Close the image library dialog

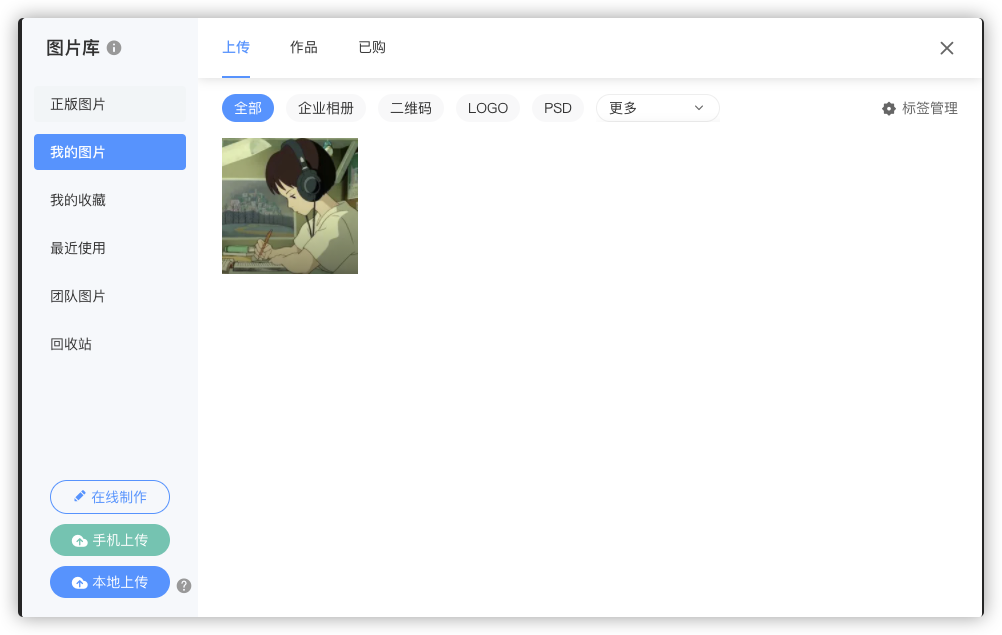pos(946,47)
